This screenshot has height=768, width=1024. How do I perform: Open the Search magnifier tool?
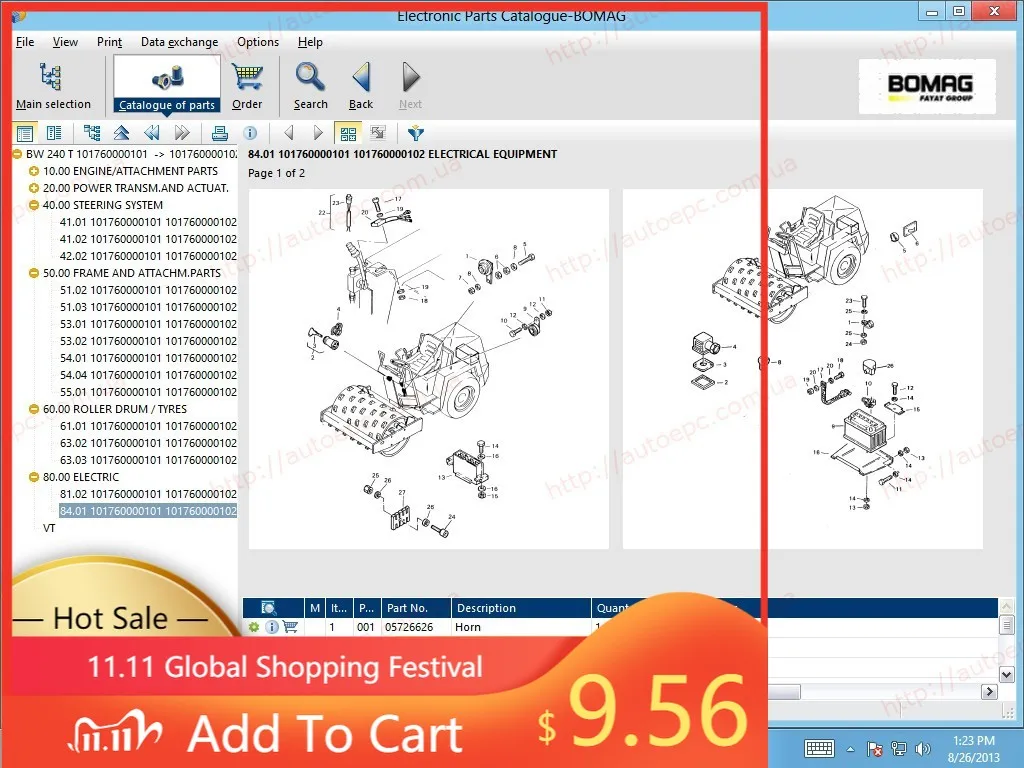pos(310,86)
